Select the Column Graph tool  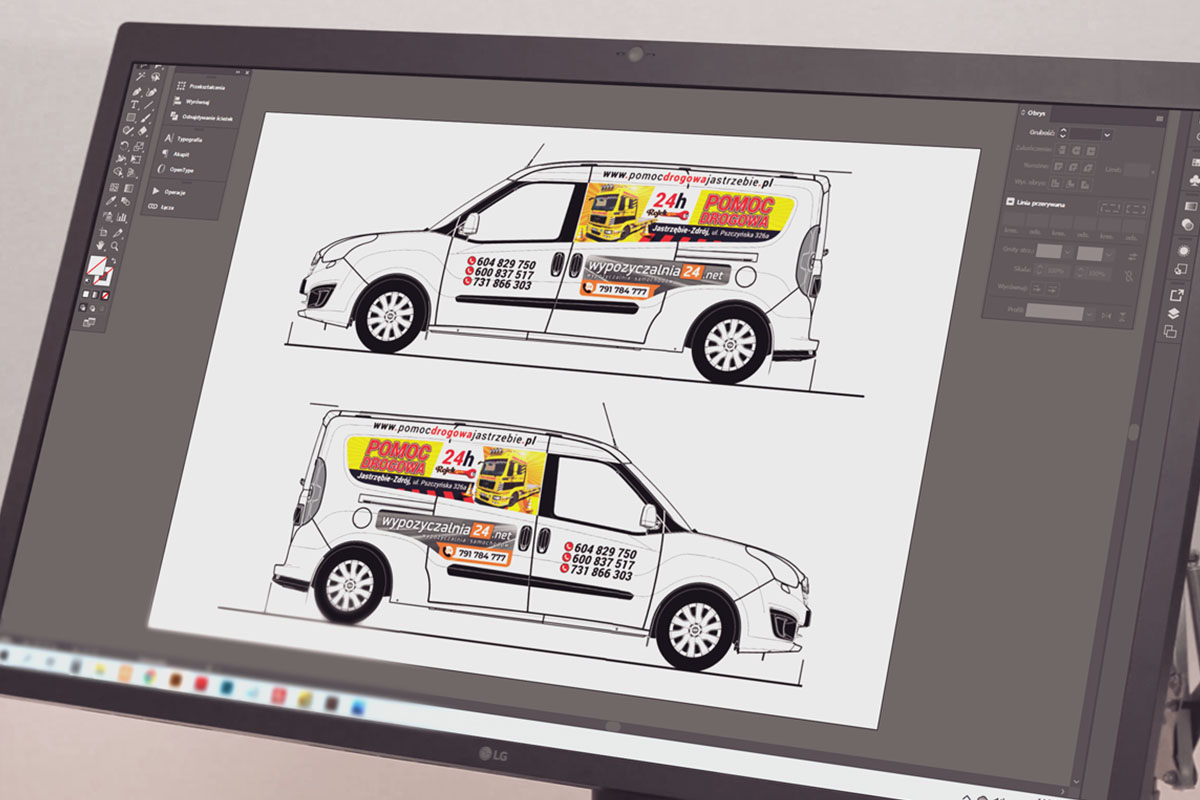click(123, 216)
